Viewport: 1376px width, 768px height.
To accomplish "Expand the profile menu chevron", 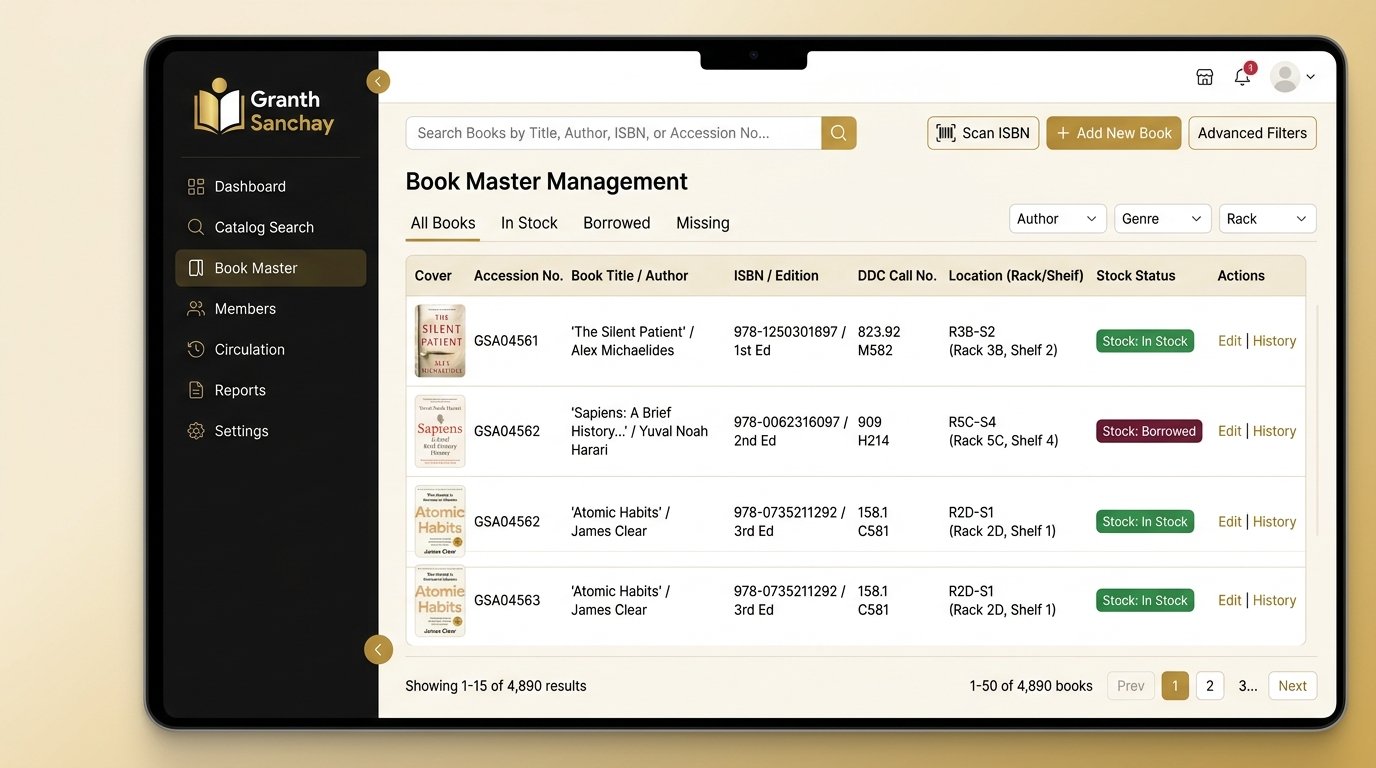I will [x=1311, y=77].
